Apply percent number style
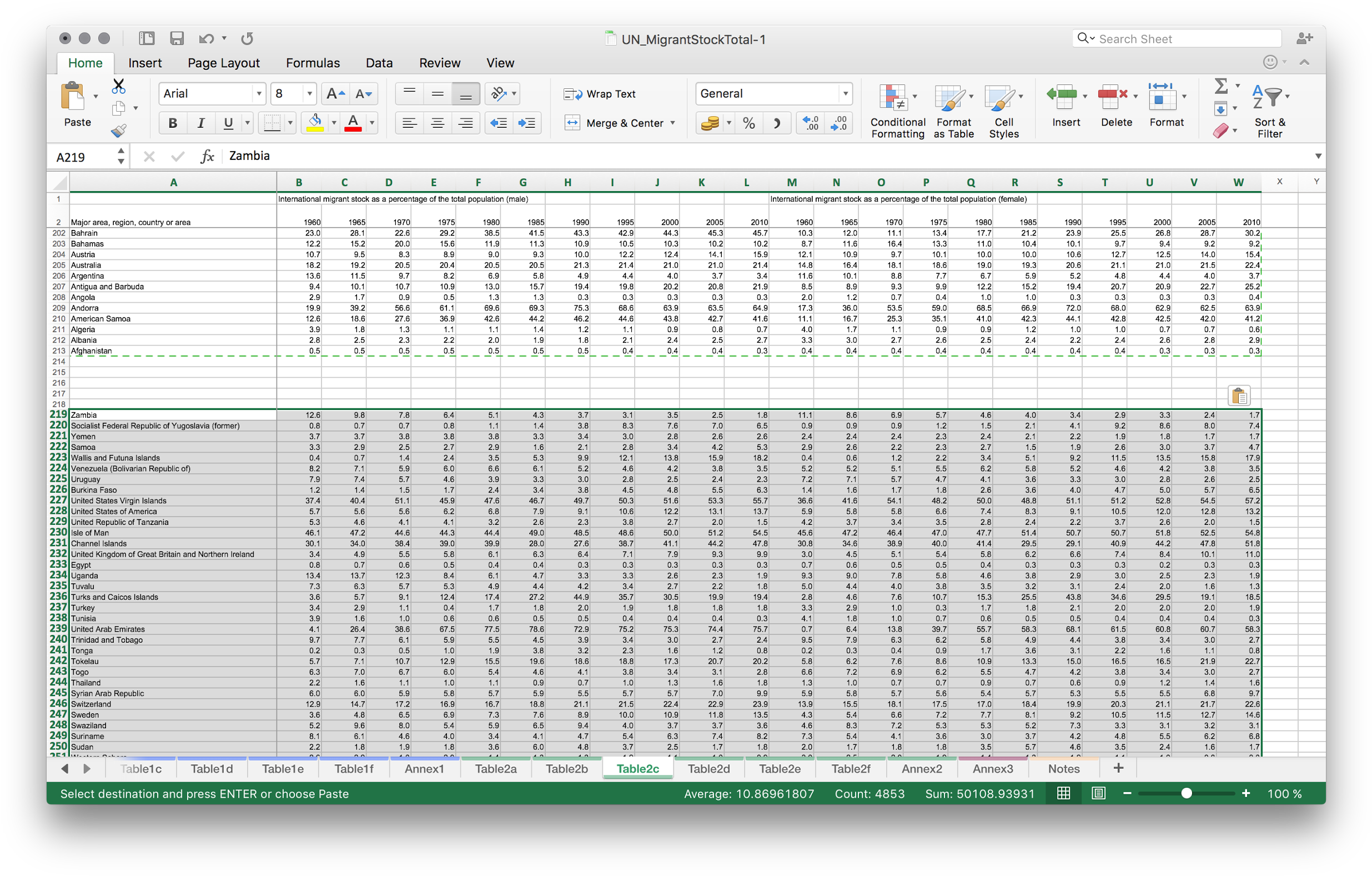Screen dimensions: 1372x876 click(748, 123)
